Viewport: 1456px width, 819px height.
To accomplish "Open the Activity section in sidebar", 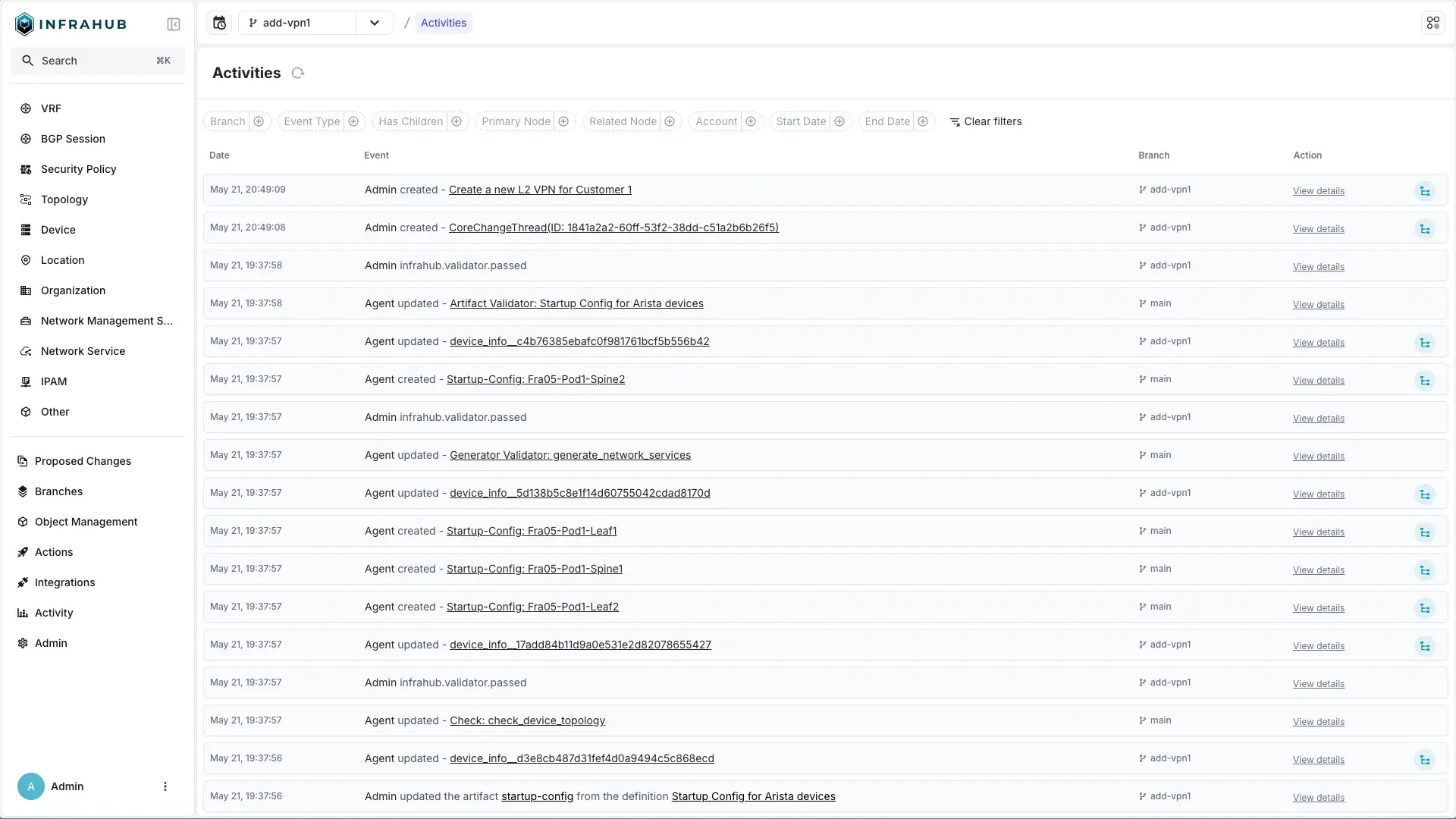I will 98,613.
